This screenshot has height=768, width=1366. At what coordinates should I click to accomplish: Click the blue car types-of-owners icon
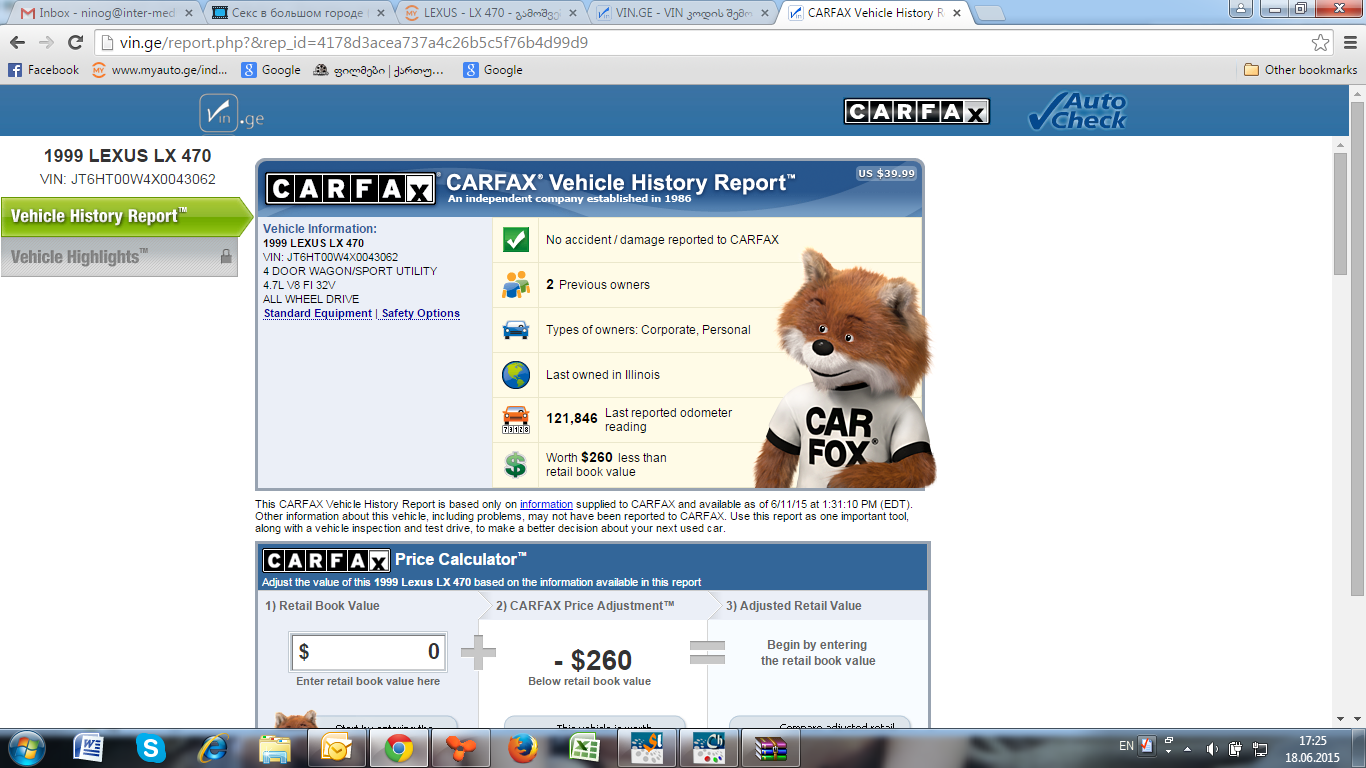click(x=515, y=330)
